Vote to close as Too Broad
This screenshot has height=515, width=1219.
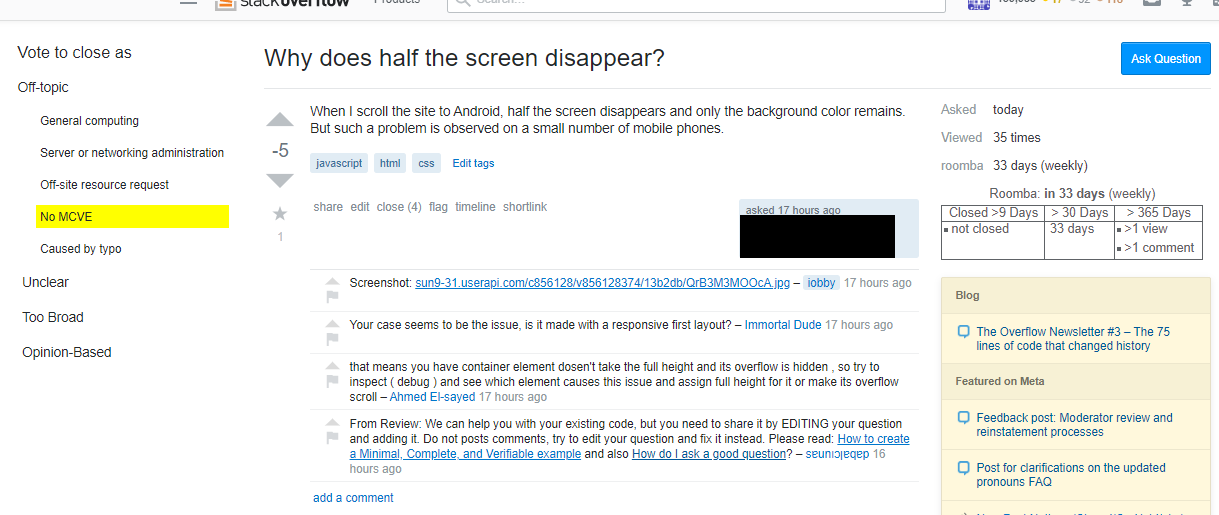click(x=53, y=317)
